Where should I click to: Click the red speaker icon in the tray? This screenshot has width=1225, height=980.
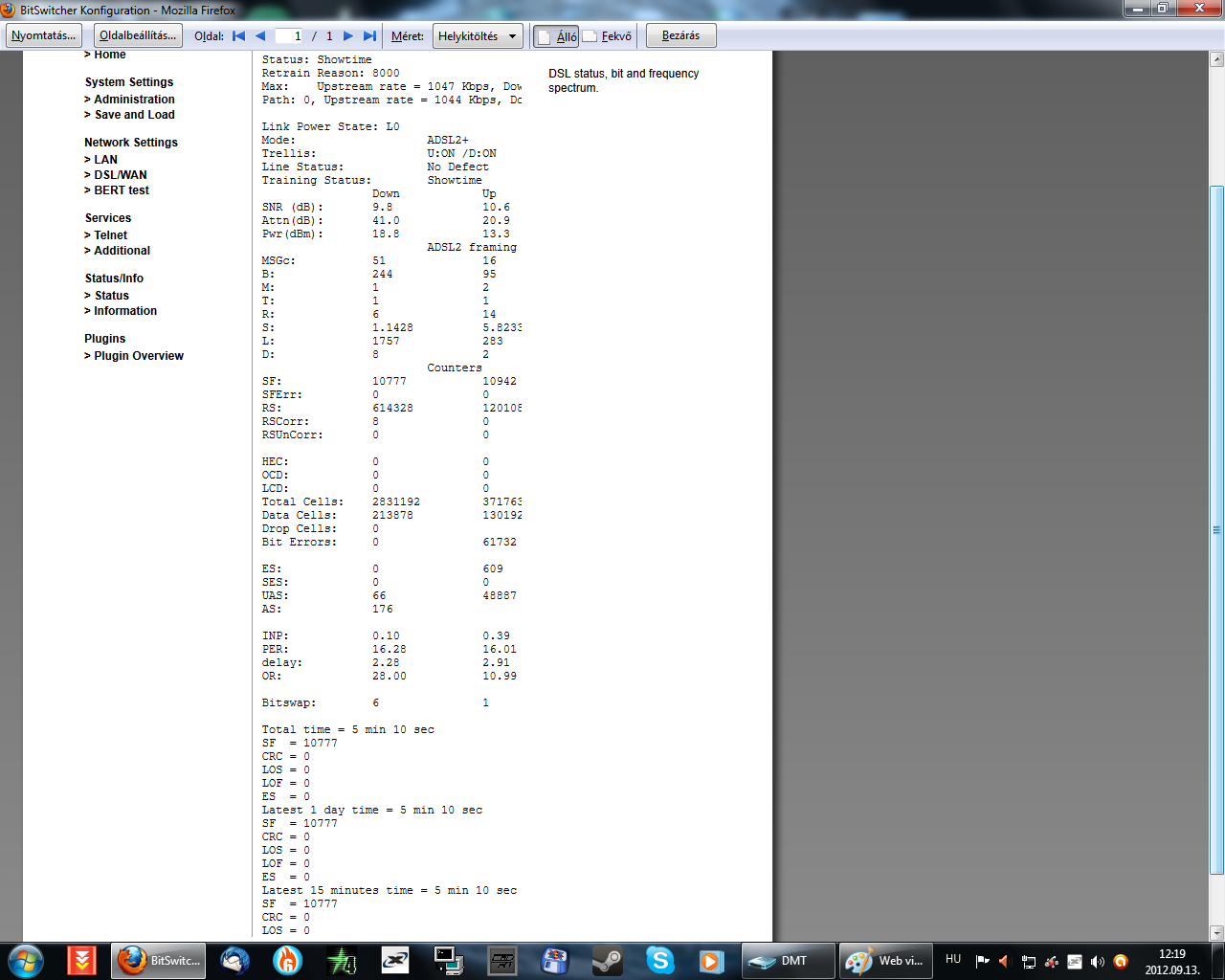coord(1004,961)
